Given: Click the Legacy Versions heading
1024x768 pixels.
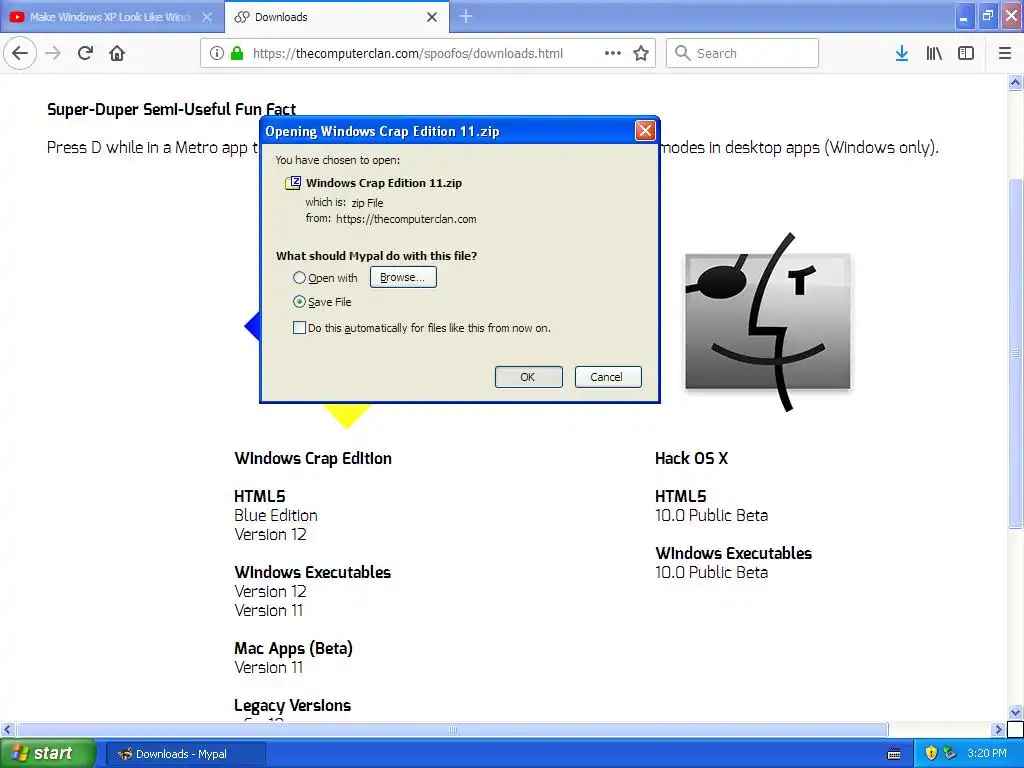Looking at the screenshot, I should coord(292,705).
